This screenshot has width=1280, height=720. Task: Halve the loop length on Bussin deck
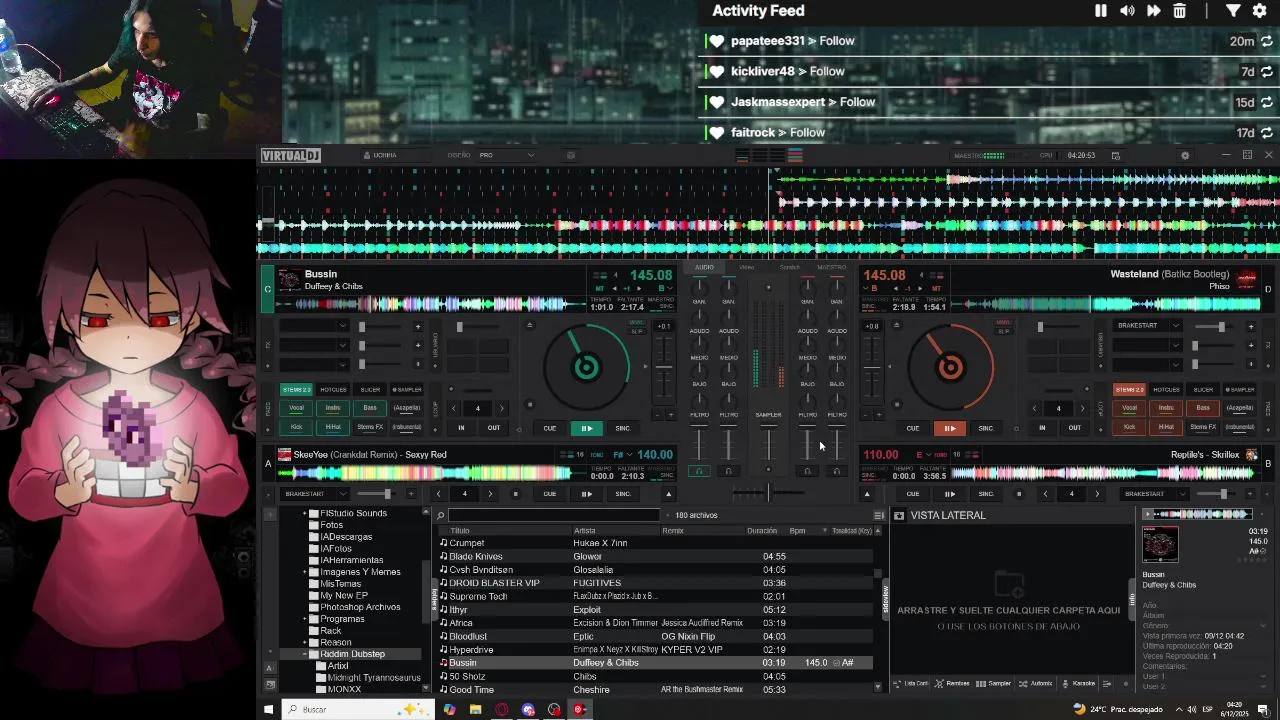(453, 408)
